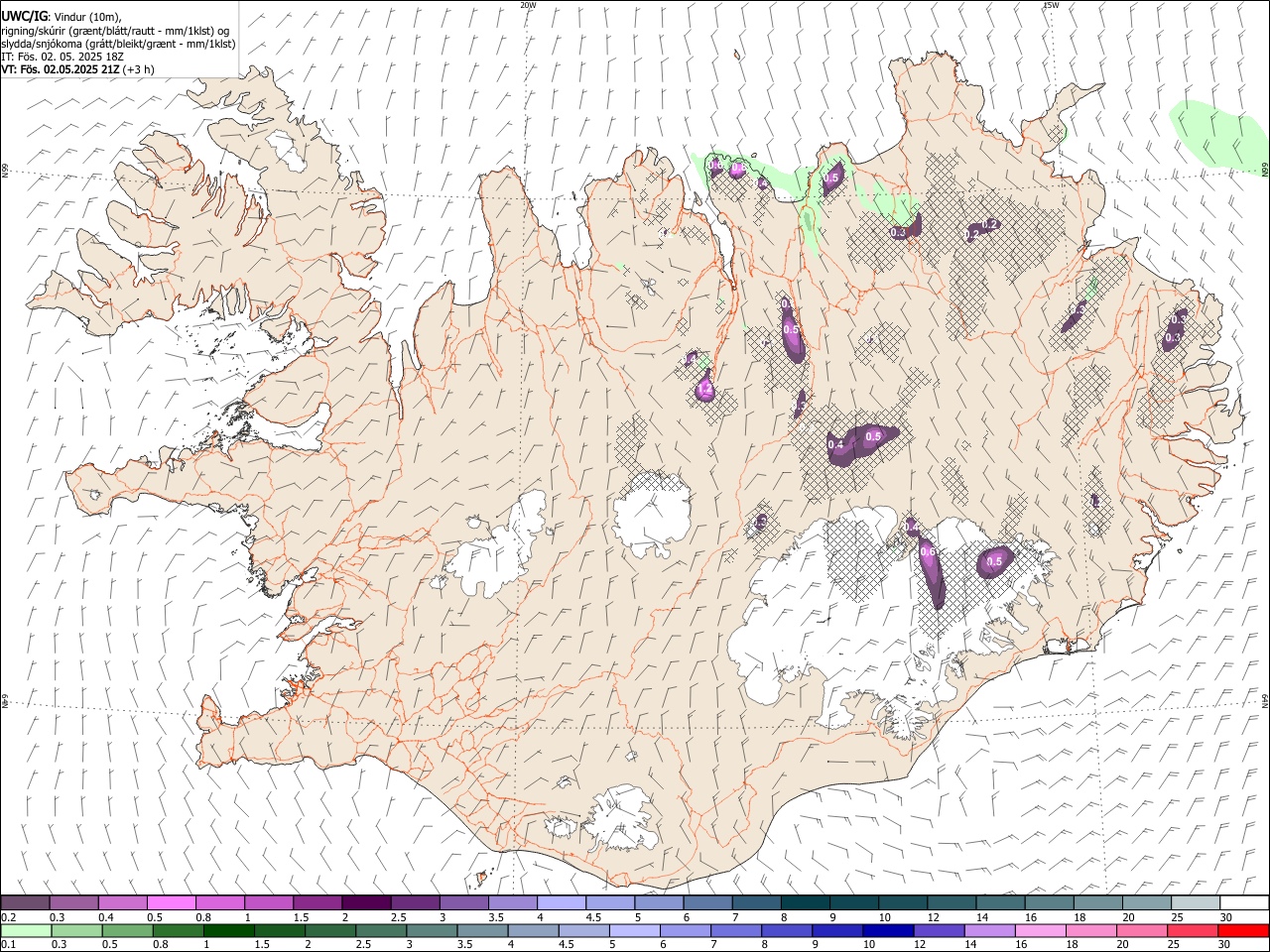Viewport: 1270px width, 952px height.
Task: Click the '20W' longitude label at the top
Action: 528,5
